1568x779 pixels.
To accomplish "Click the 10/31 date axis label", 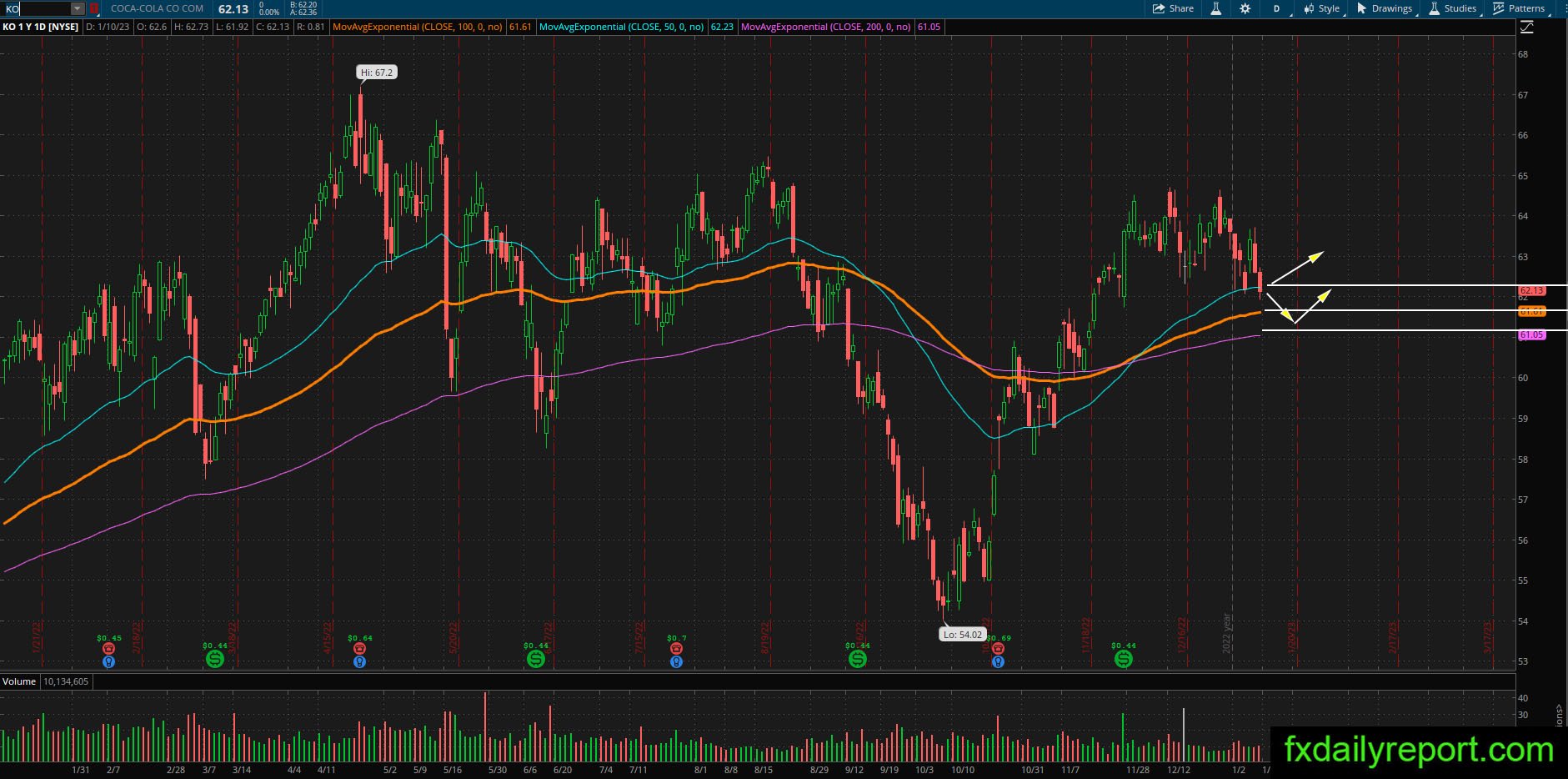I will tap(1033, 770).
